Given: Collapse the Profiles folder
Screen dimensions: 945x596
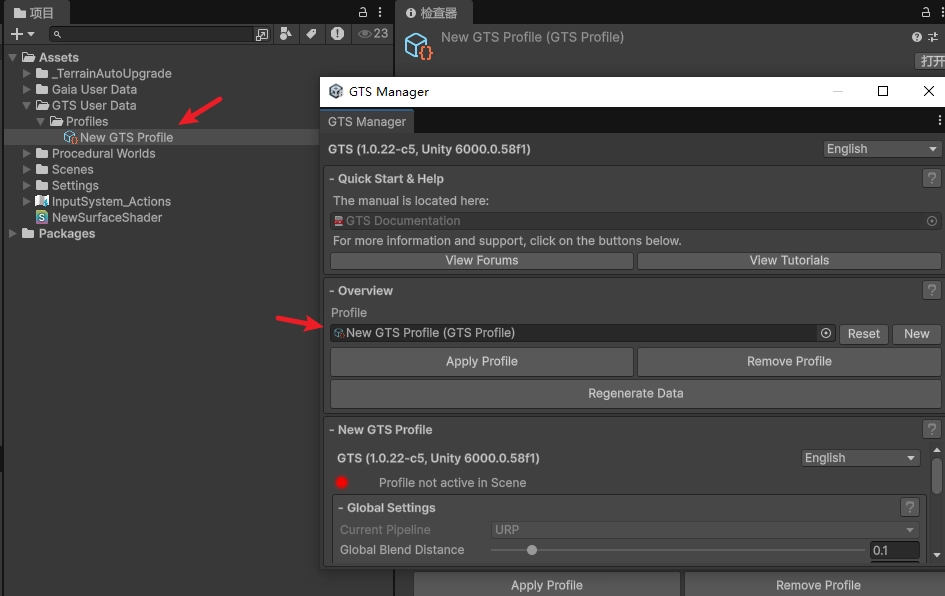Looking at the screenshot, I should 40,122.
